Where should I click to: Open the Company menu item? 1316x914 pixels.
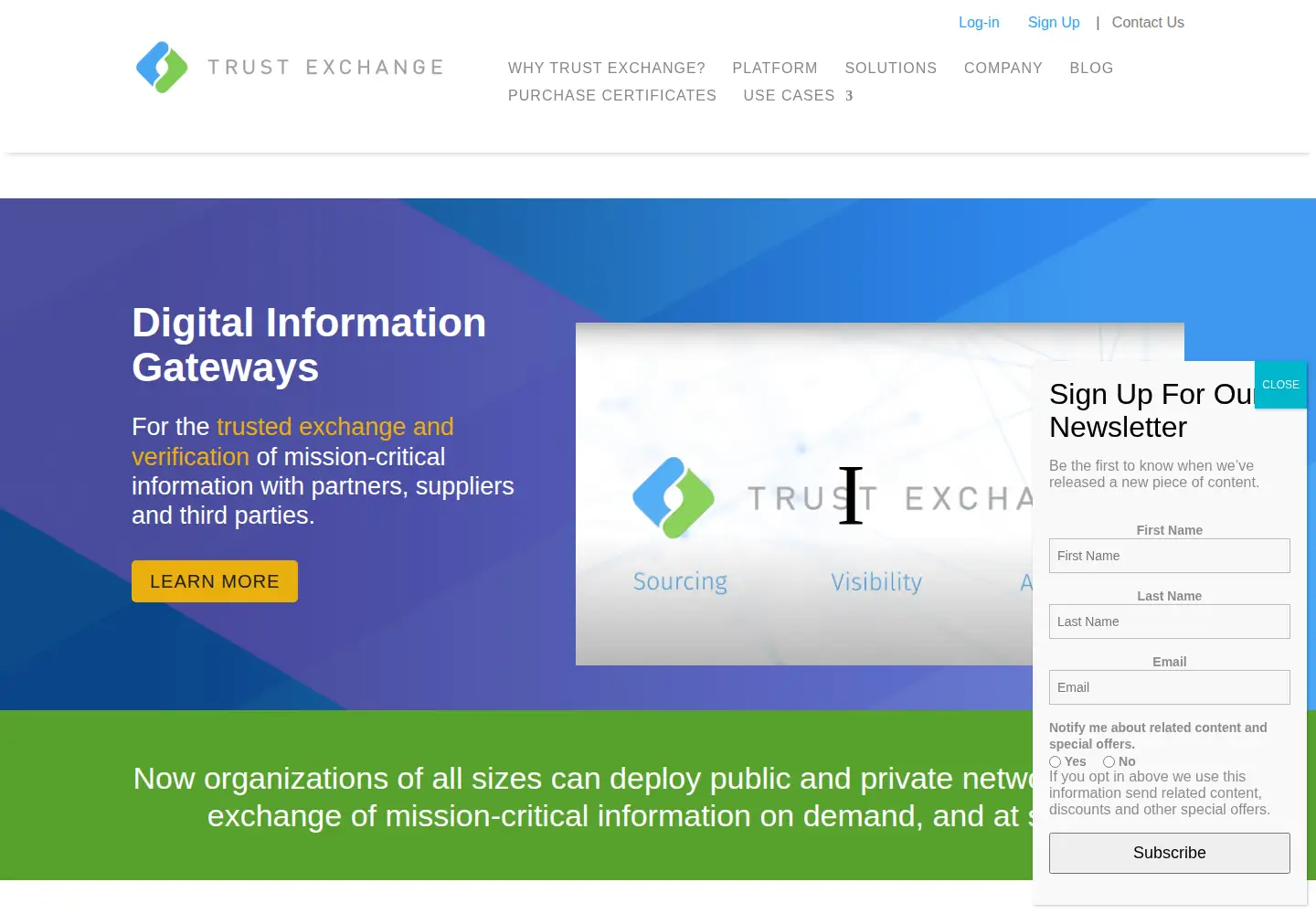pos(1003,68)
